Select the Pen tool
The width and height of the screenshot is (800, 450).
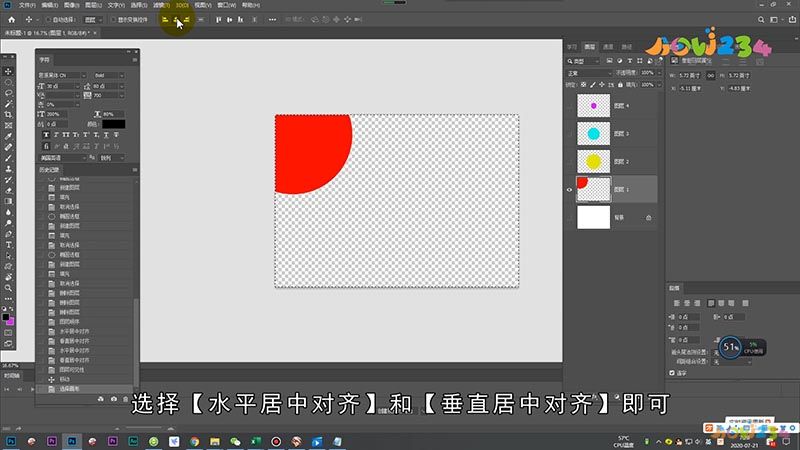coord(8,234)
